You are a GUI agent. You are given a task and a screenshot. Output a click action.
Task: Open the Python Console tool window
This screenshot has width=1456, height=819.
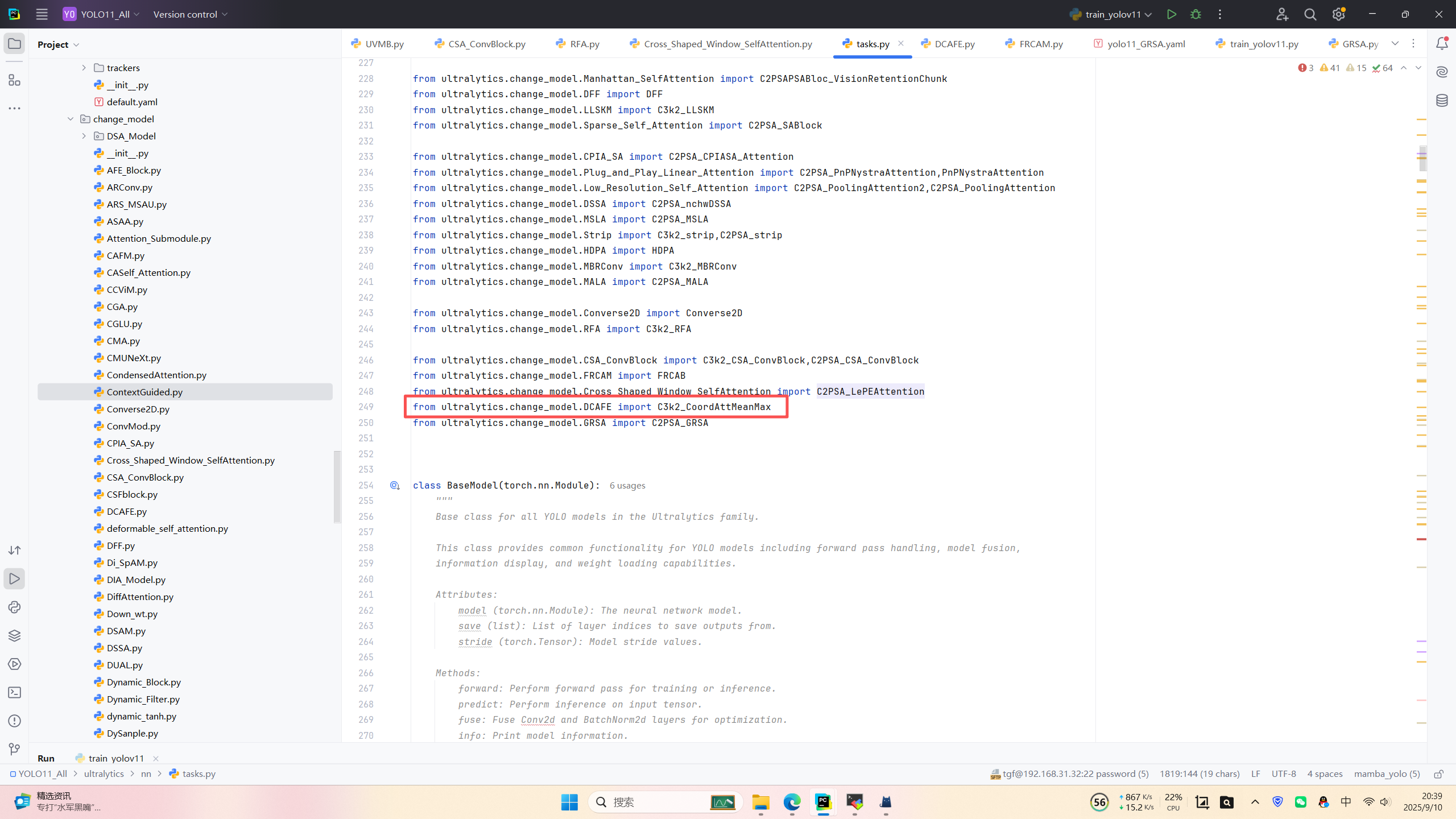tap(15, 607)
